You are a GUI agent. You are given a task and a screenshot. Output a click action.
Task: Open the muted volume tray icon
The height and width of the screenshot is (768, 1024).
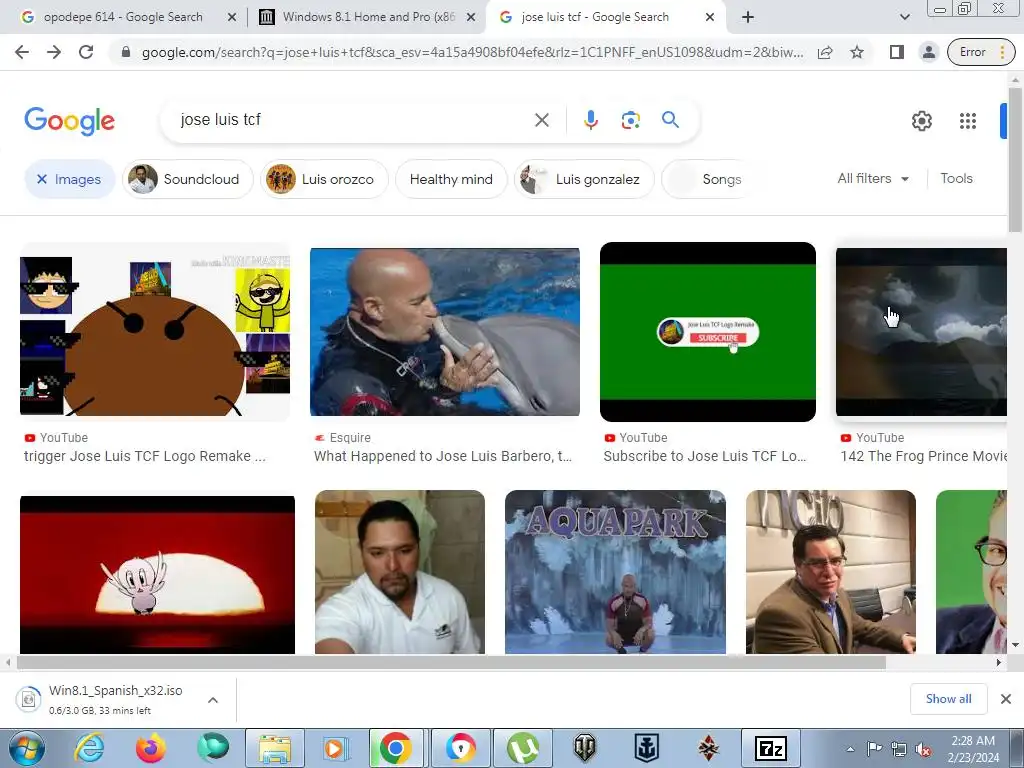[923, 749]
